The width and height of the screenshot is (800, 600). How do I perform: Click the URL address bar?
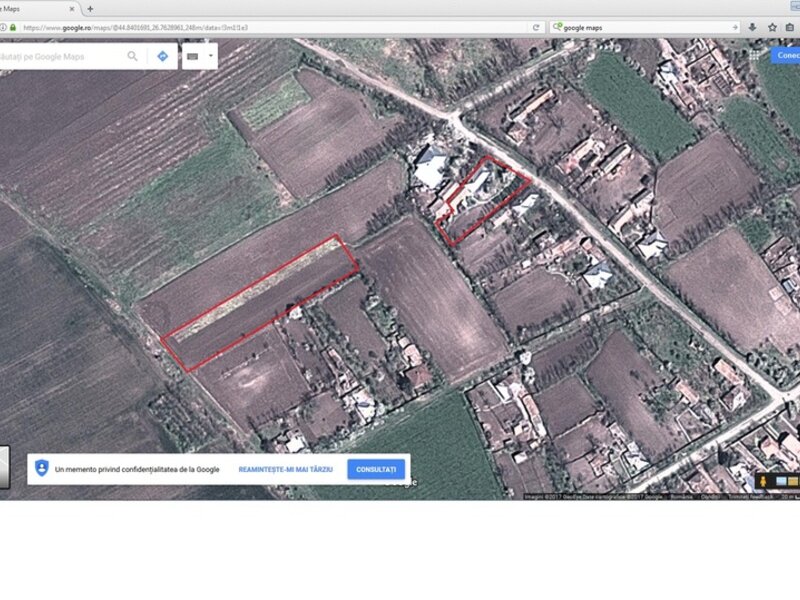[270, 27]
